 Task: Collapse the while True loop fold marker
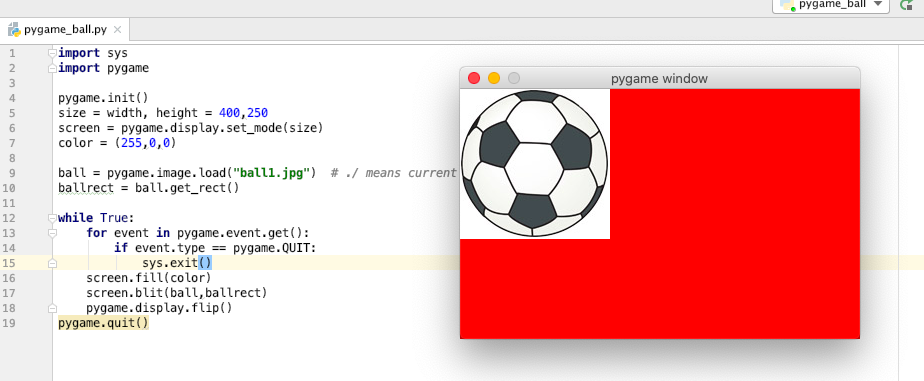pyautogui.click(x=52, y=218)
